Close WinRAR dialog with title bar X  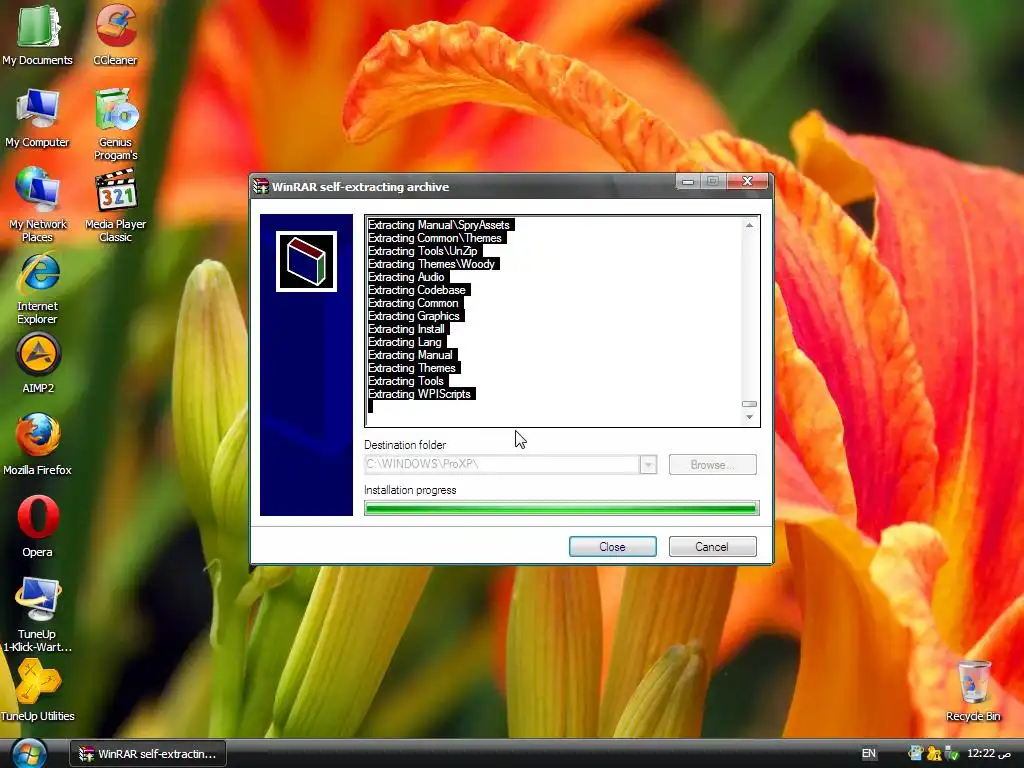tap(748, 182)
